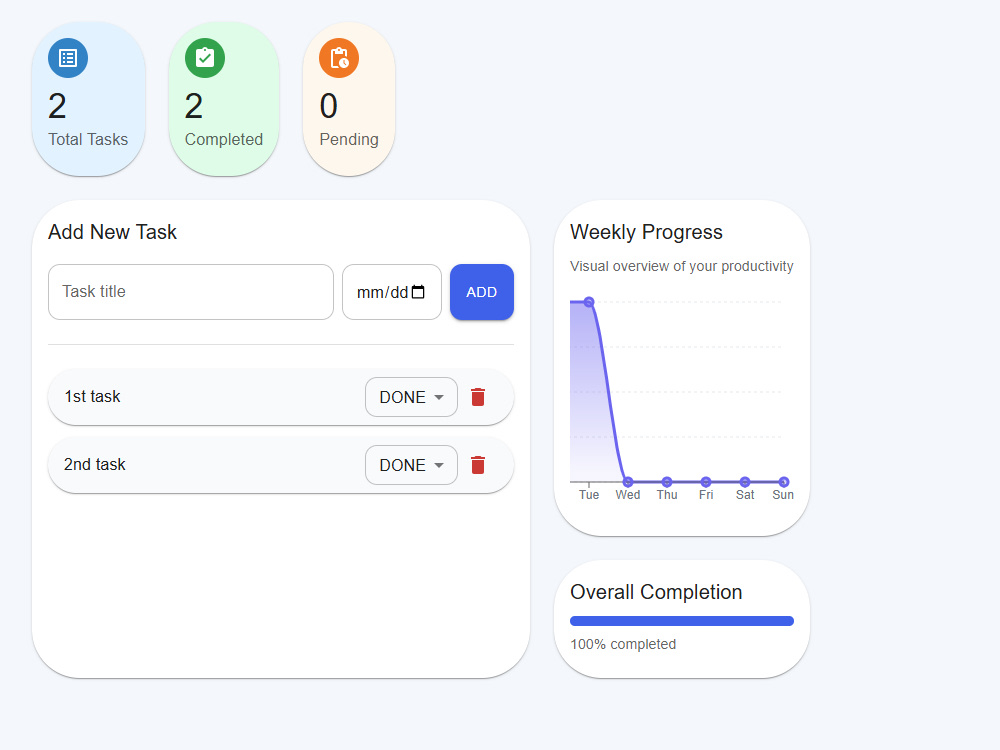Image resolution: width=1000 pixels, height=750 pixels.
Task: Click the ADD button
Action: pos(482,292)
